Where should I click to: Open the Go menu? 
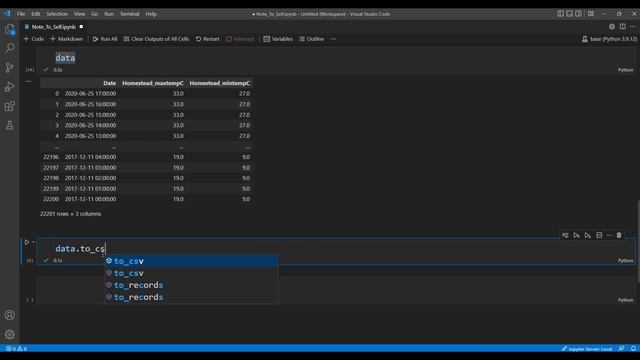[x=95, y=13]
